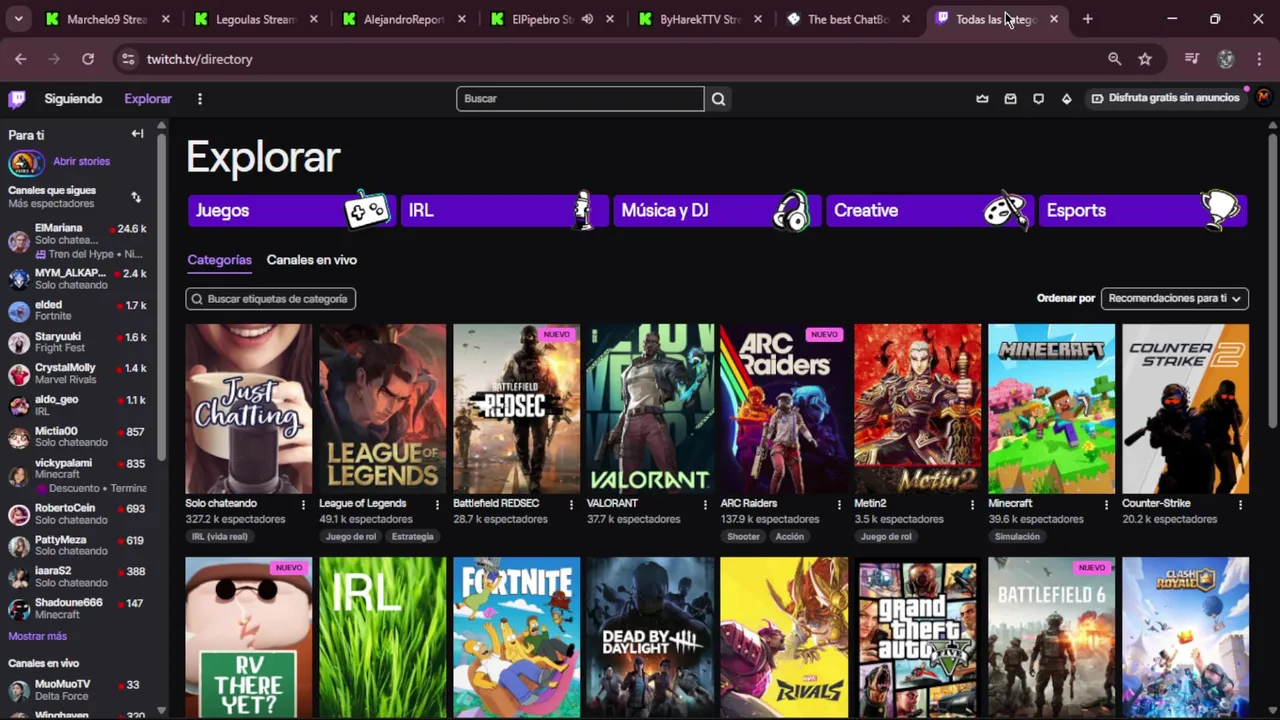
Task: Select IRL (vida real) tag
Action: (219, 536)
